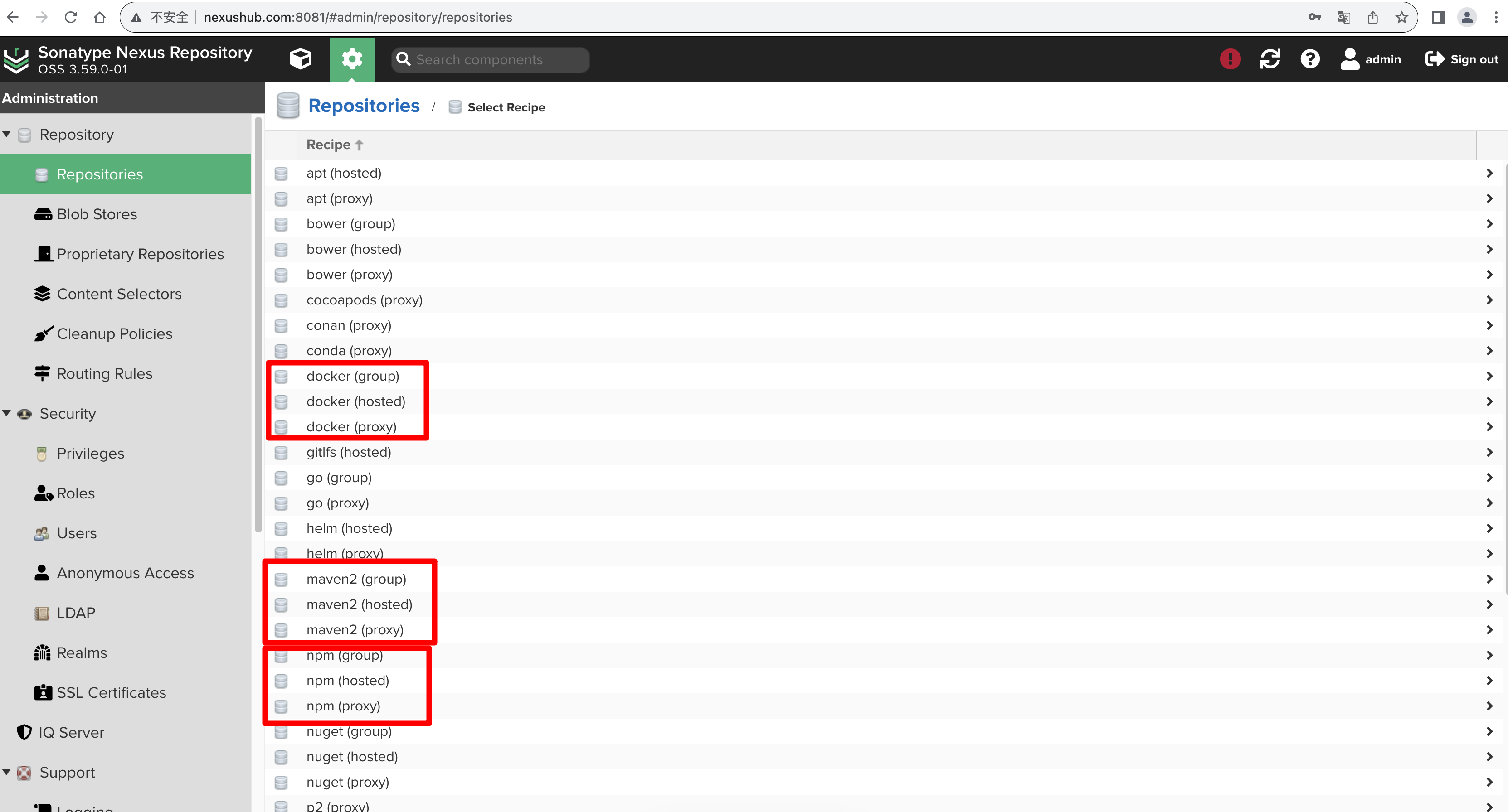Click the Refresh icon in header
Screen dimensions: 1508x812
click(1270, 59)
